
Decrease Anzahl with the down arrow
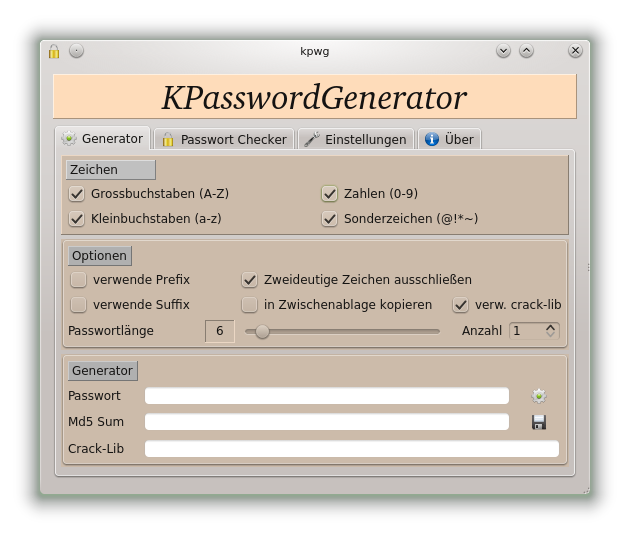tap(550, 334)
